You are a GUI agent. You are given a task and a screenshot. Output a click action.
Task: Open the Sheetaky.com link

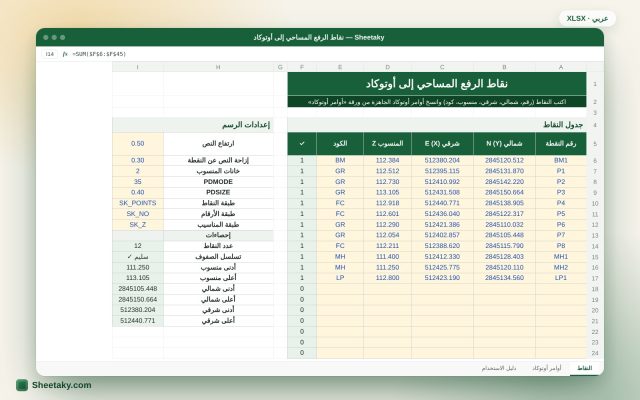point(62,385)
